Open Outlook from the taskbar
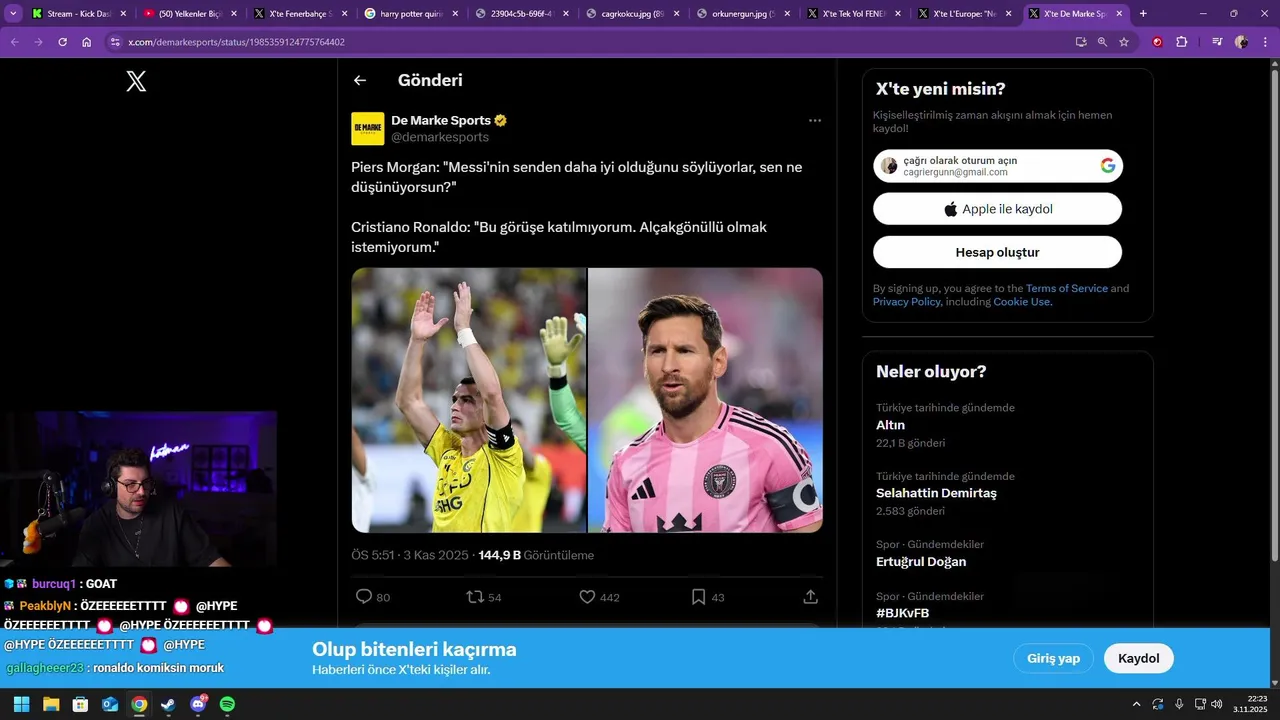Image resolution: width=1280 pixels, height=720 pixels. click(x=110, y=704)
